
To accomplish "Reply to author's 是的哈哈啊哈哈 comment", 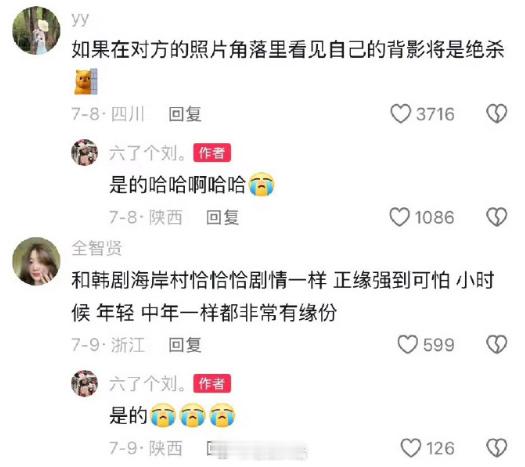I will (222, 217).
